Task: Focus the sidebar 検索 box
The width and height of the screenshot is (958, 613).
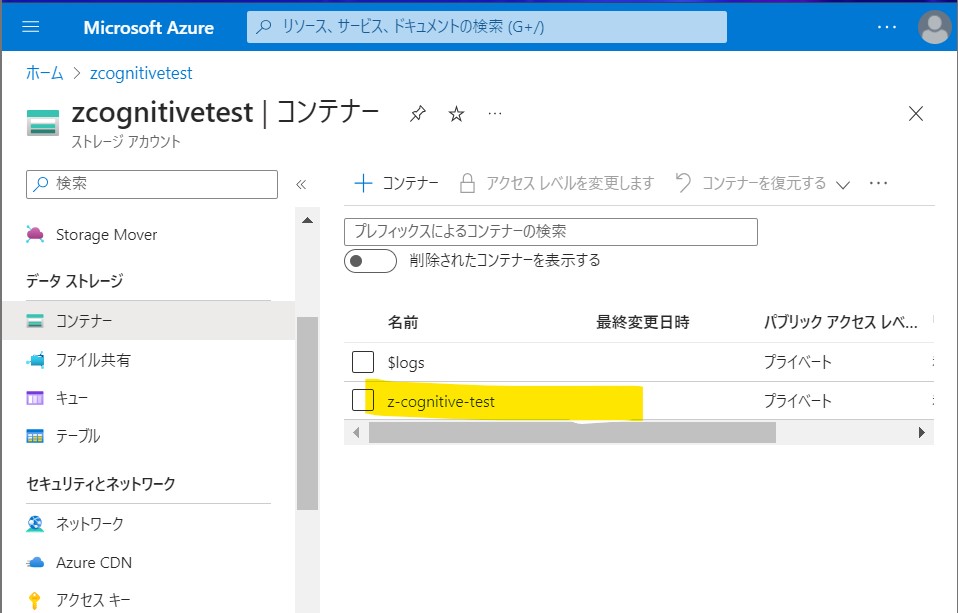Action: [x=152, y=184]
